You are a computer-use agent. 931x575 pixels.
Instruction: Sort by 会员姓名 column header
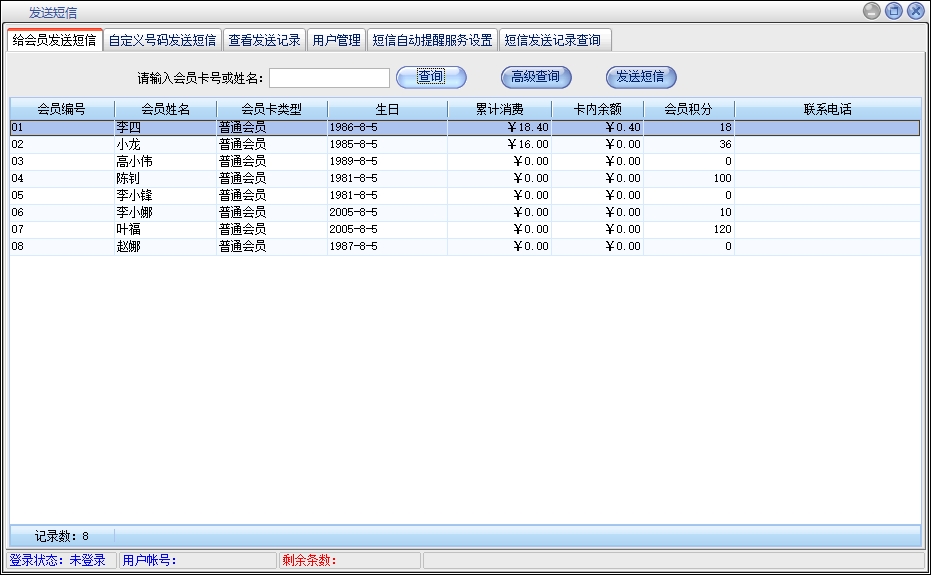pos(165,109)
